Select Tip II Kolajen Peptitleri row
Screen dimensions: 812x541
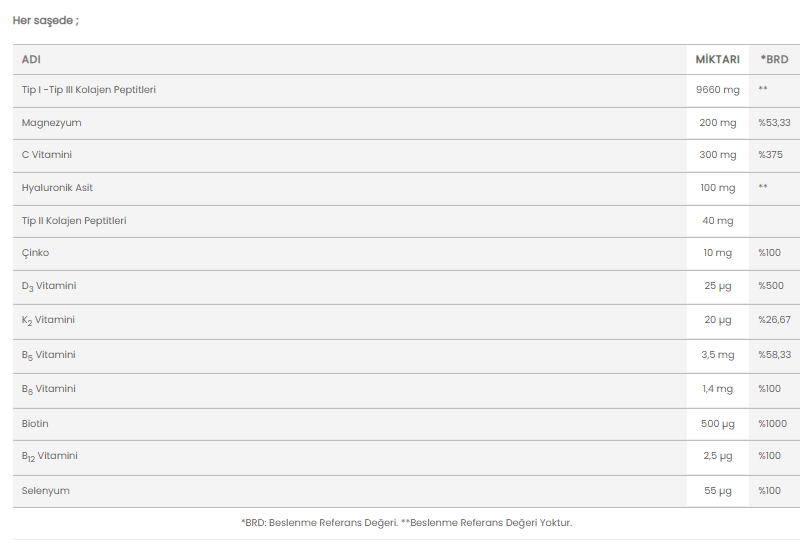(406, 222)
